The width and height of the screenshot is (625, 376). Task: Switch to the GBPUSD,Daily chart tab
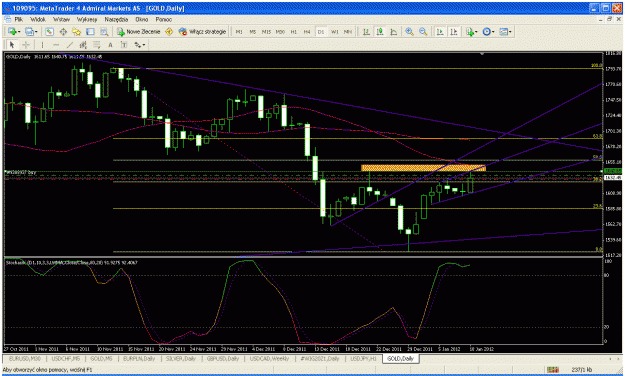222,358
